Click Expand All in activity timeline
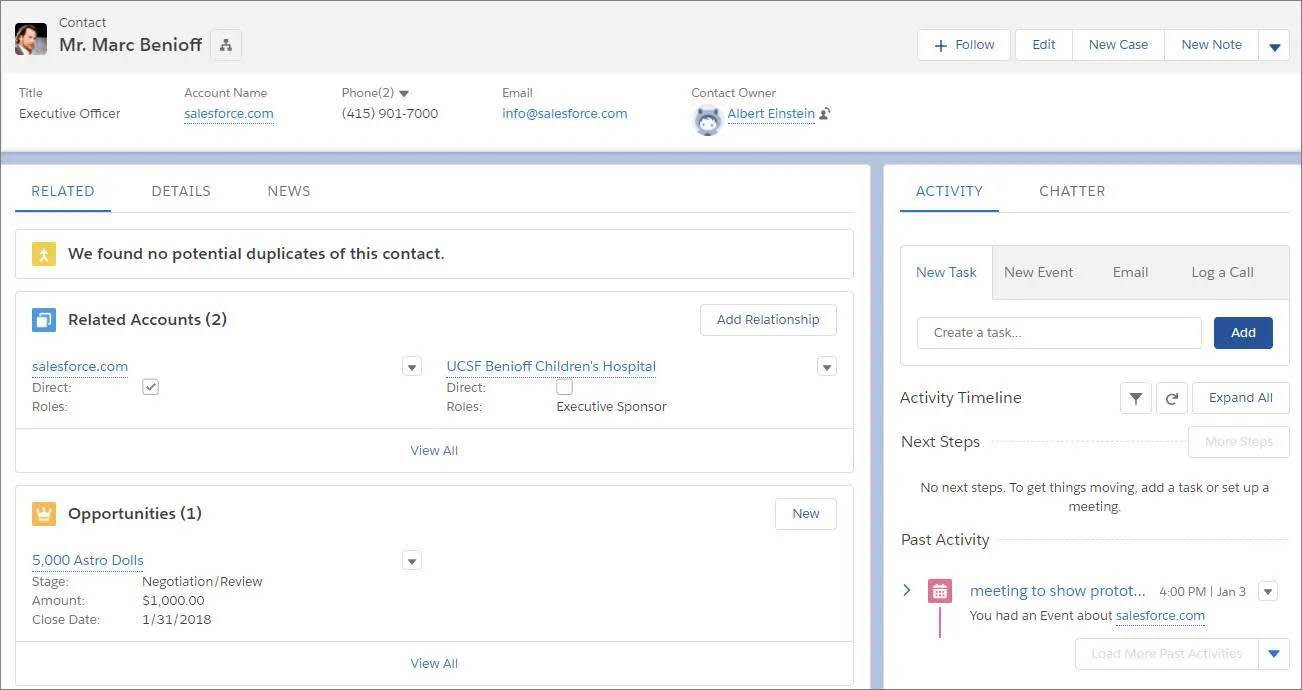 [x=1240, y=398]
